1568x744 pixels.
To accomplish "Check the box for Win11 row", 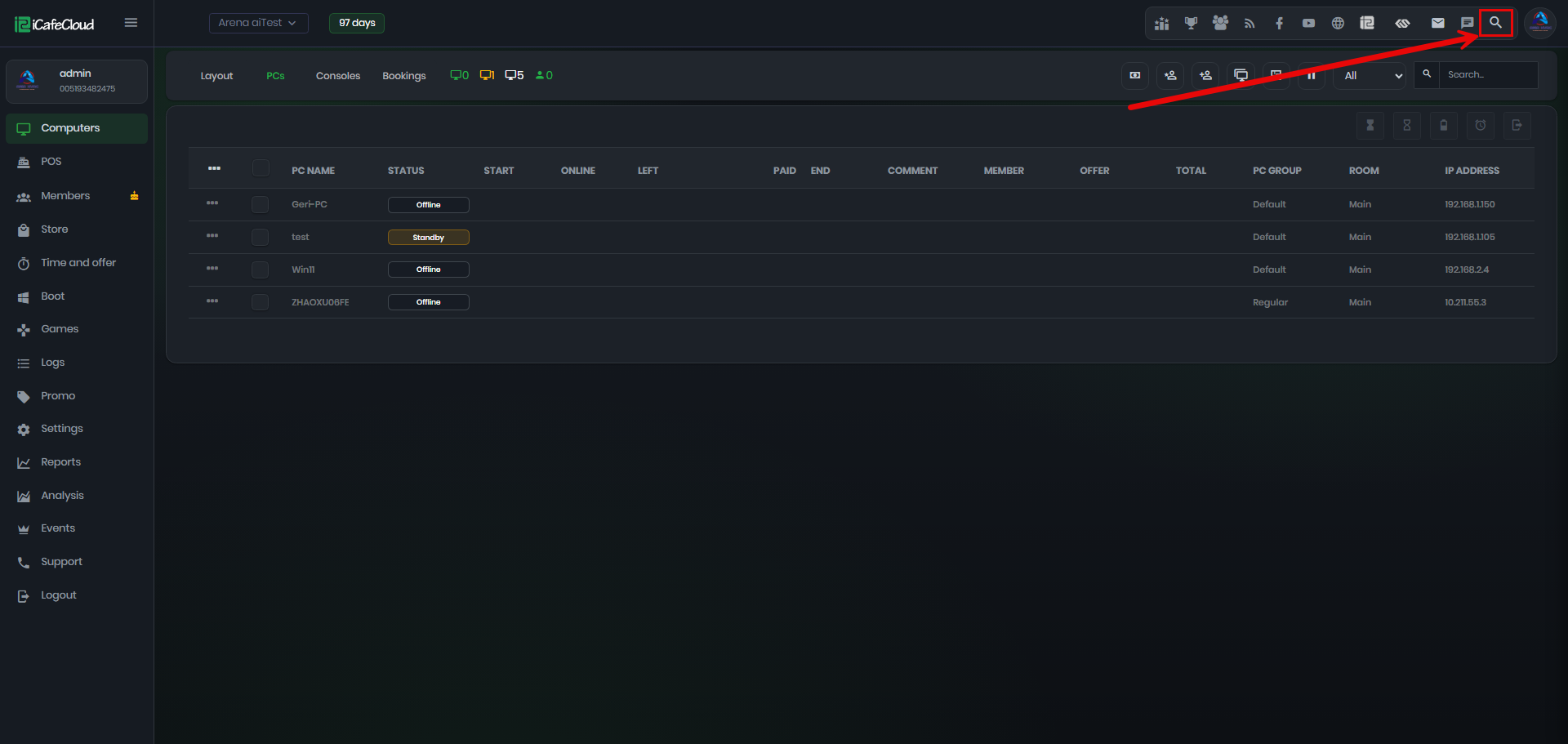I will 261,270.
